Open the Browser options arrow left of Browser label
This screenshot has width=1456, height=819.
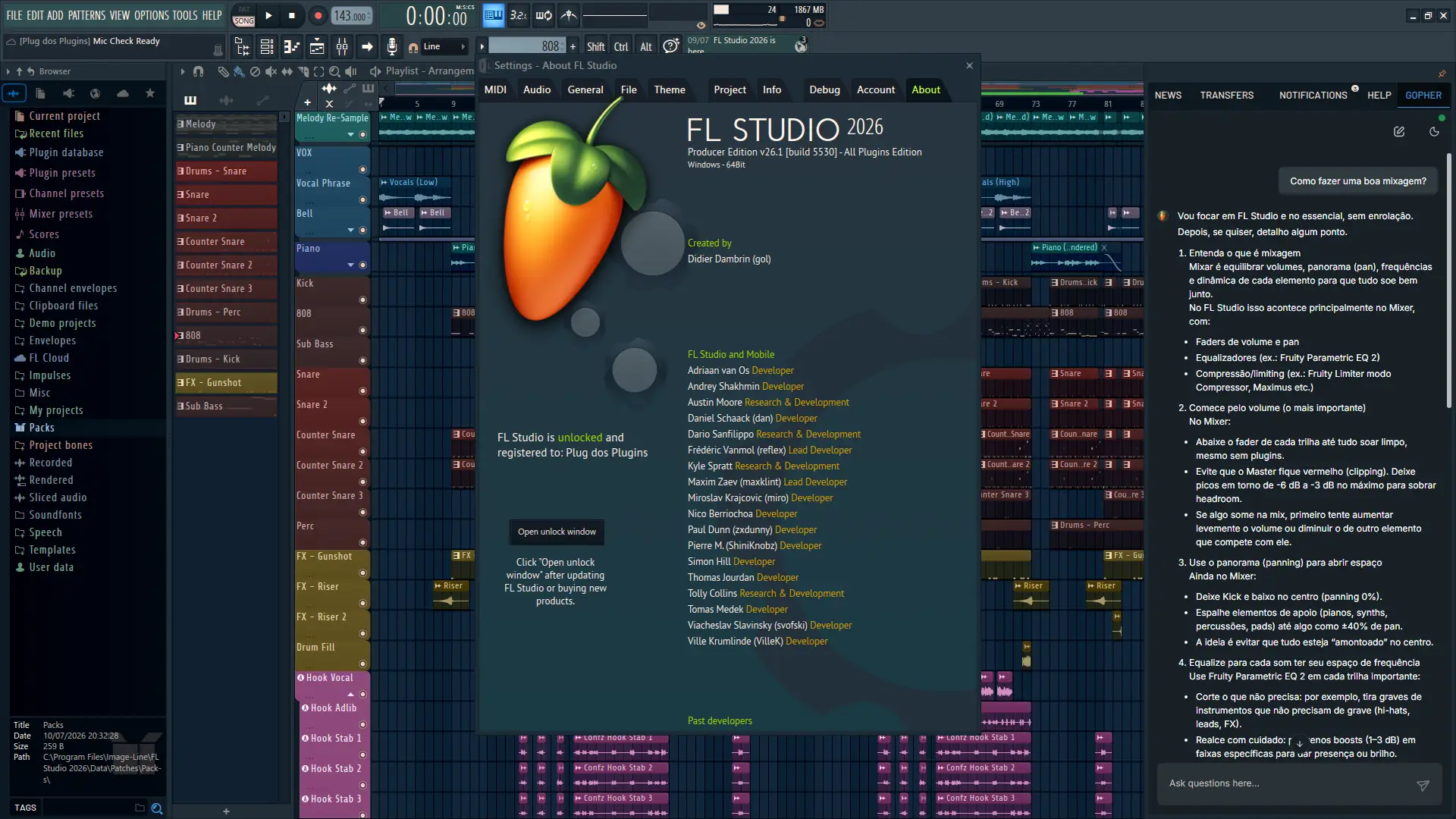8,71
